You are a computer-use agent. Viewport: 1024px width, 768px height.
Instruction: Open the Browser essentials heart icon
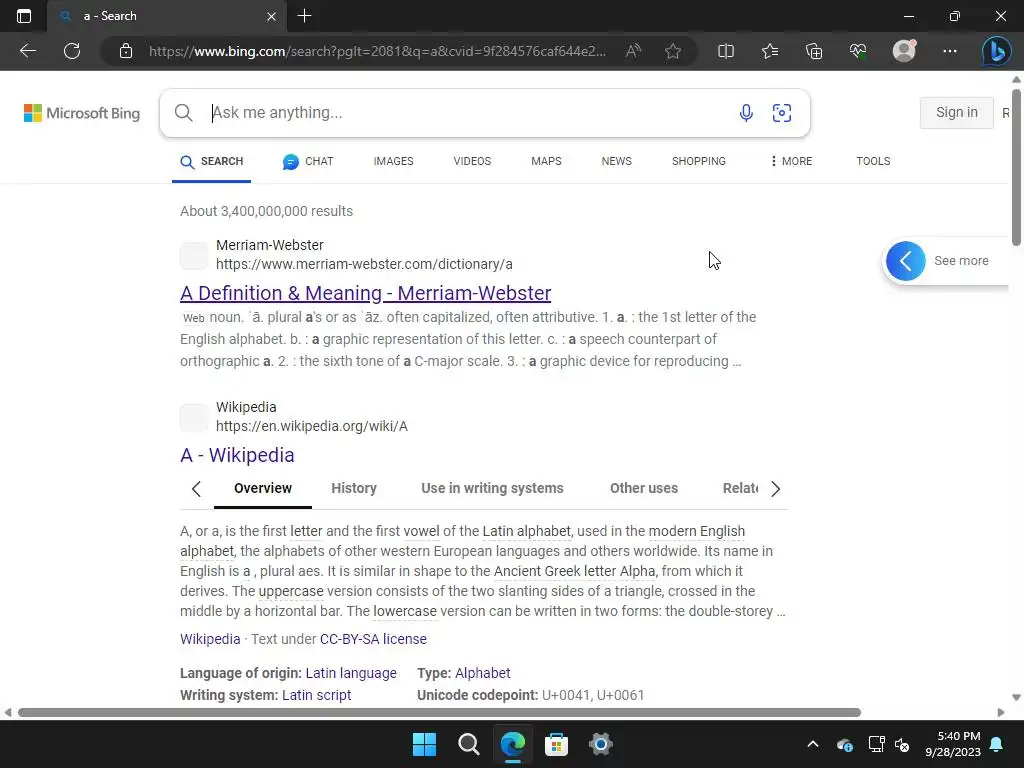[858, 51]
